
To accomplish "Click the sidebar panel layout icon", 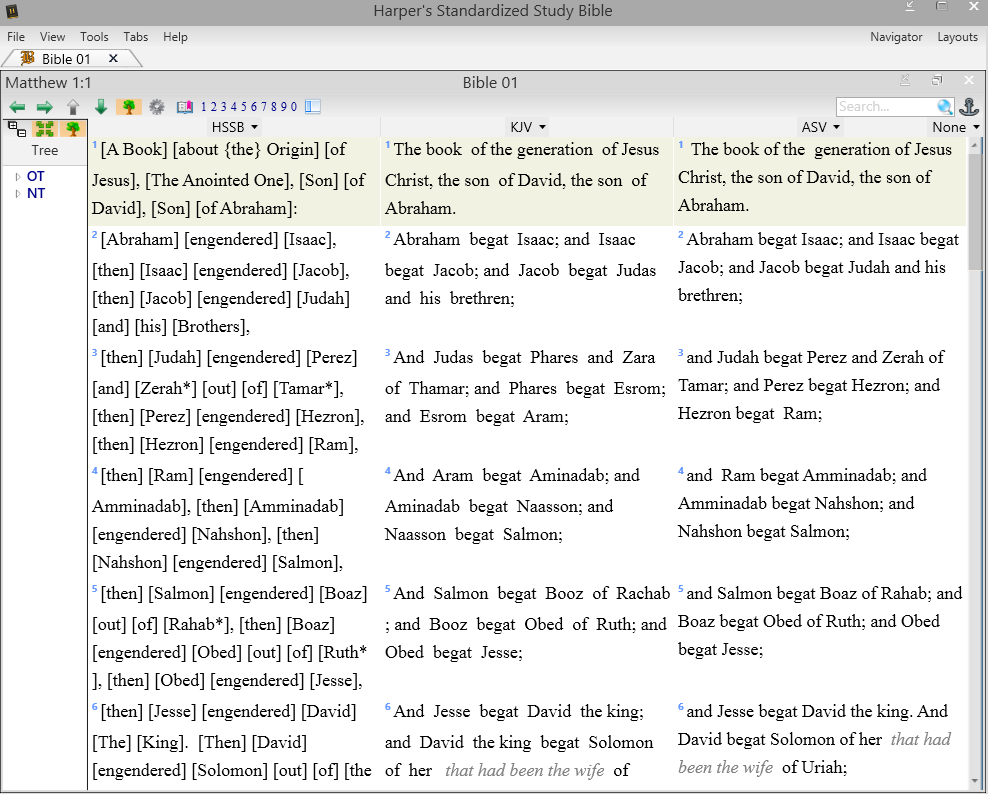I will coord(313,106).
